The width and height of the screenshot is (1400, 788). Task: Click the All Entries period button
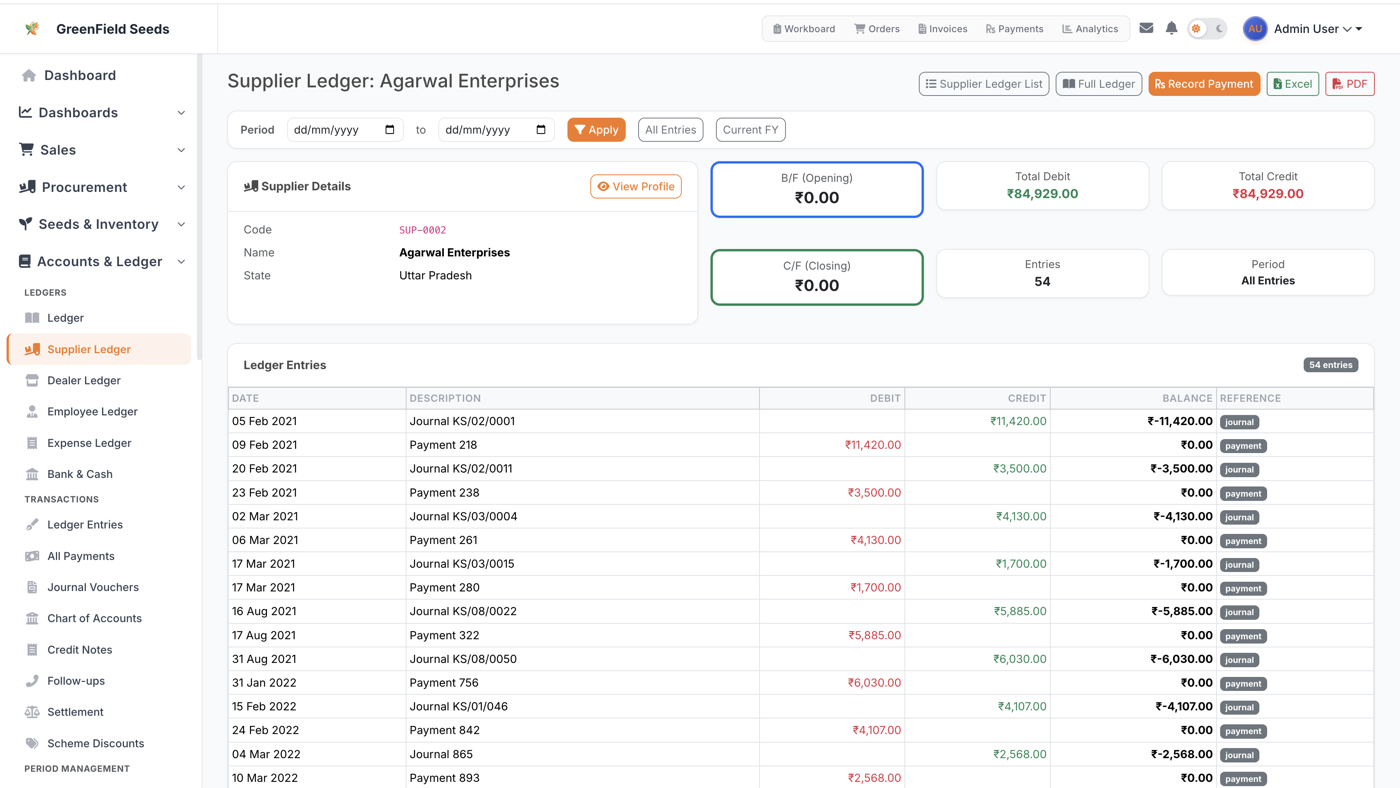670,130
